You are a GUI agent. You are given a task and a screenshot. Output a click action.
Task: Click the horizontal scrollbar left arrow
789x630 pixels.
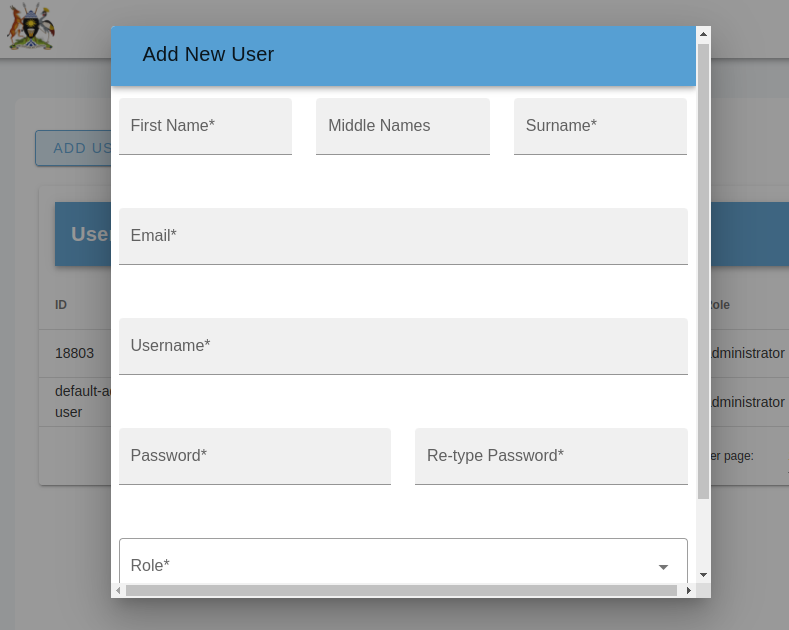coord(118,591)
